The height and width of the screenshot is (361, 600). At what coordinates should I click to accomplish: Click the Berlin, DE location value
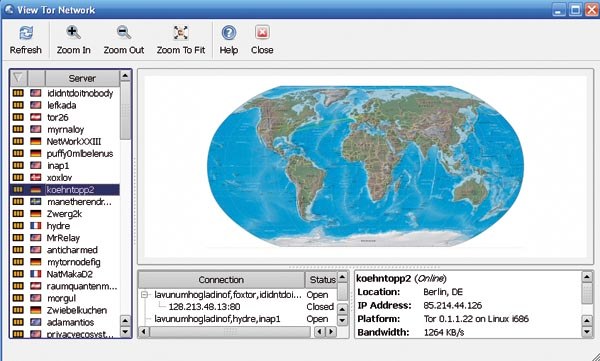[443, 292]
